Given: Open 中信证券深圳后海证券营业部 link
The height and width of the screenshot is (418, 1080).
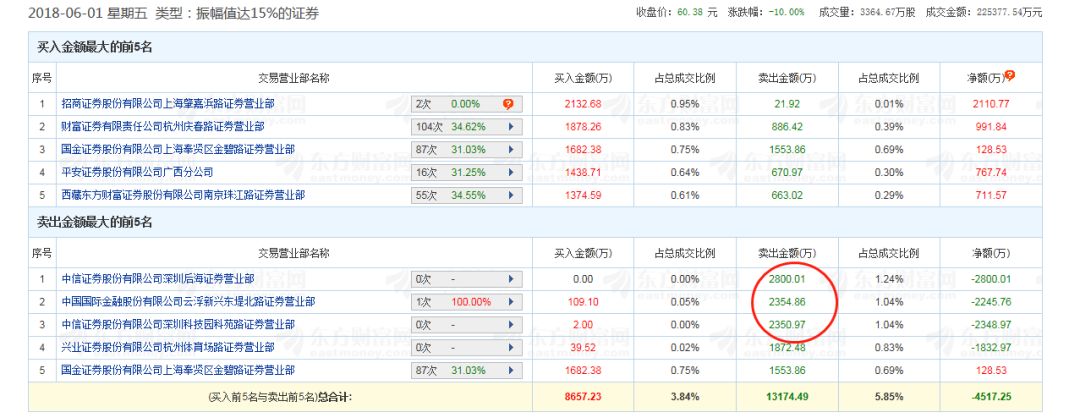Looking at the screenshot, I should point(157,279).
